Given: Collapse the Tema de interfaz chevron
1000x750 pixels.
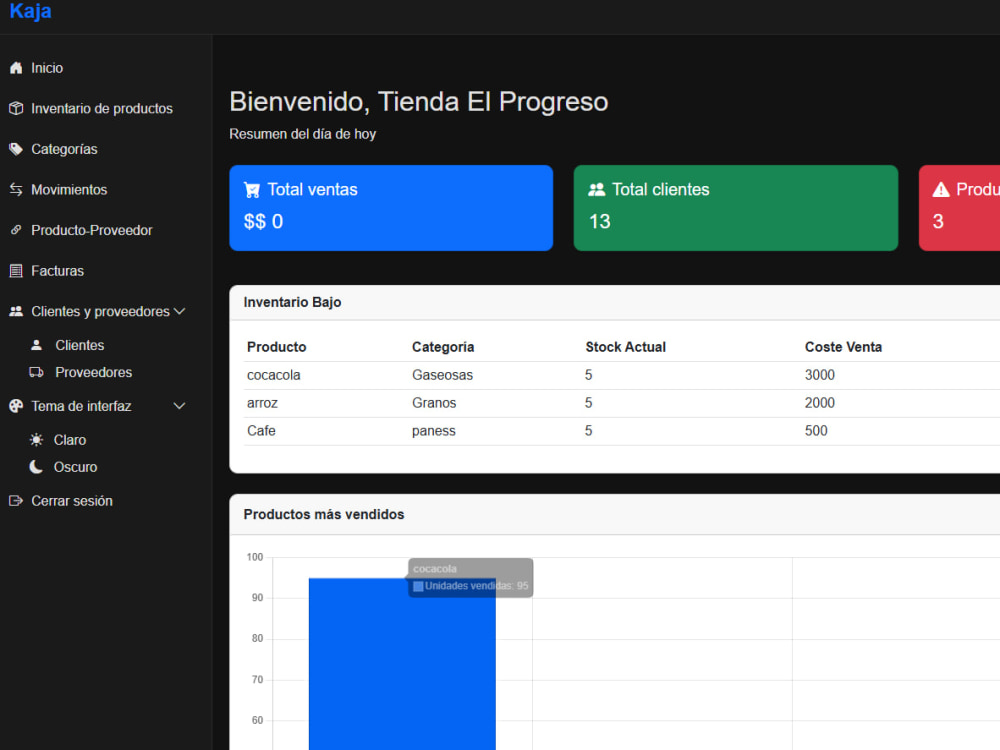Looking at the screenshot, I should point(179,406).
